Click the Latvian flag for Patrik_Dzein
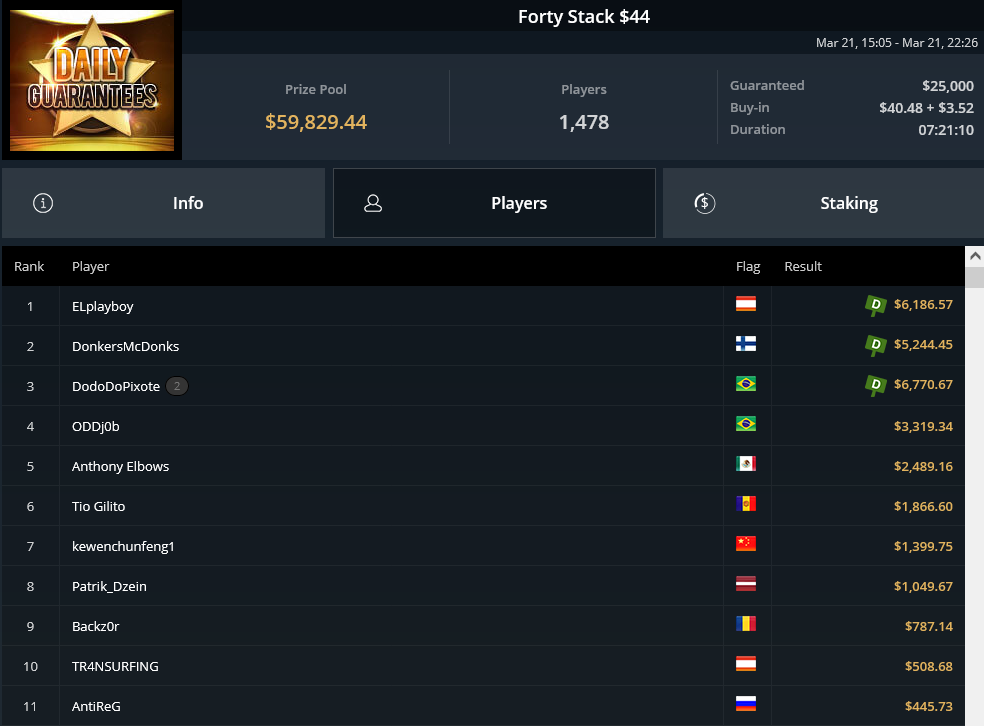This screenshot has height=726, width=984. point(746,584)
